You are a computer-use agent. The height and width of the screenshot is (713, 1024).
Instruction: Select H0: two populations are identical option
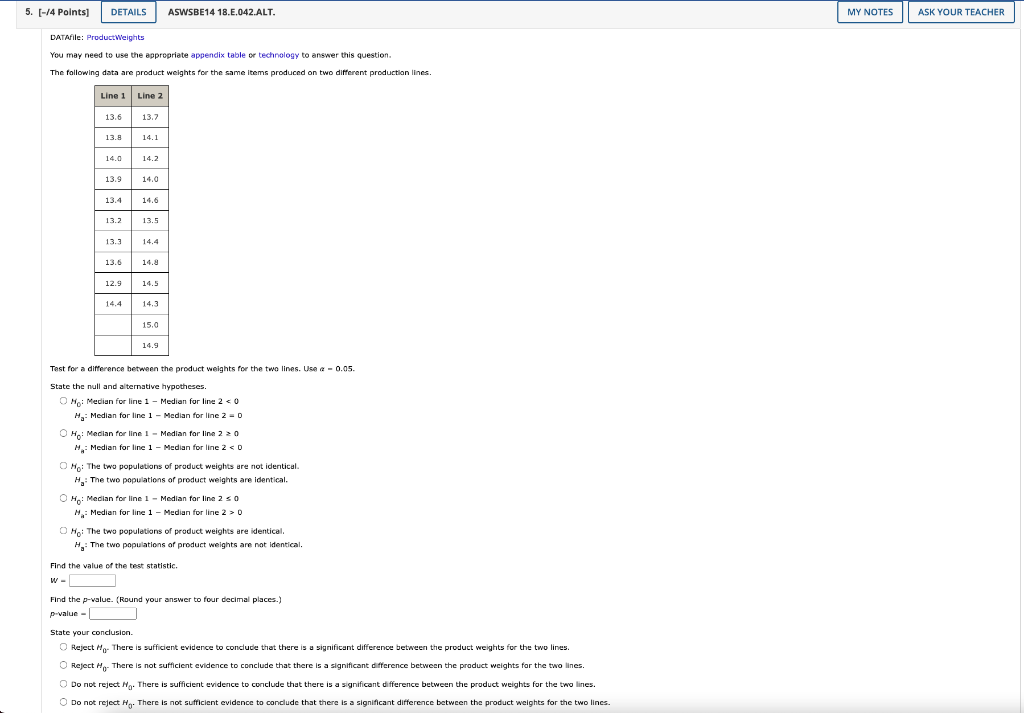(x=63, y=530)
